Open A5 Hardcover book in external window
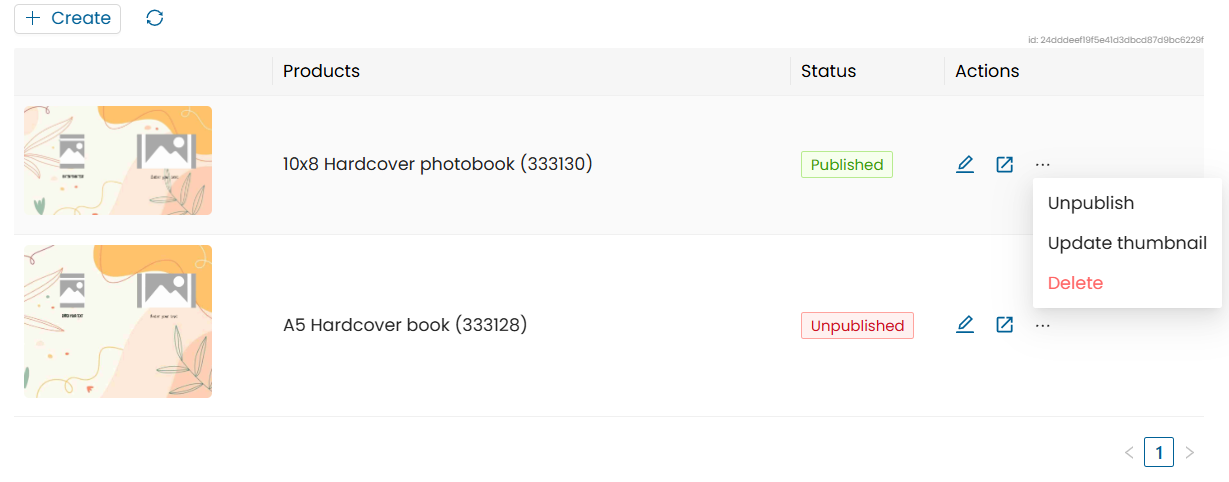Screen dimensions: 1229x482 tap(1004, 325)
